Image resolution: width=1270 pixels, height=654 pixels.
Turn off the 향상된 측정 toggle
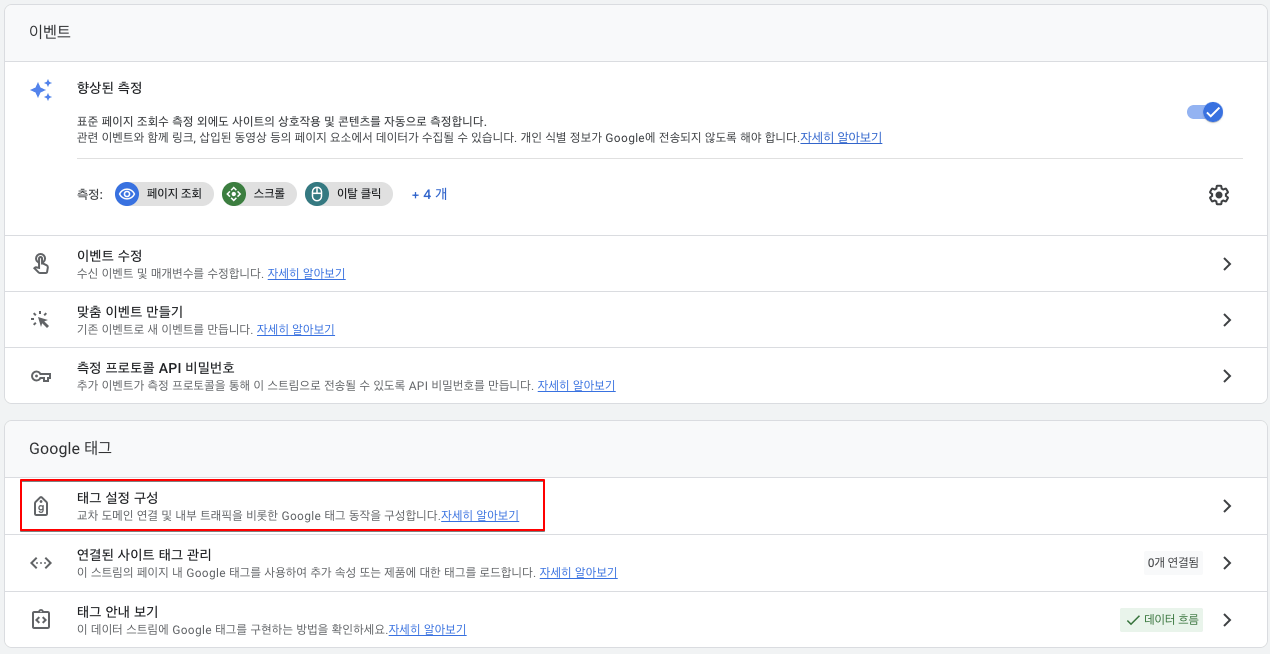click(x=1205, y=112)
